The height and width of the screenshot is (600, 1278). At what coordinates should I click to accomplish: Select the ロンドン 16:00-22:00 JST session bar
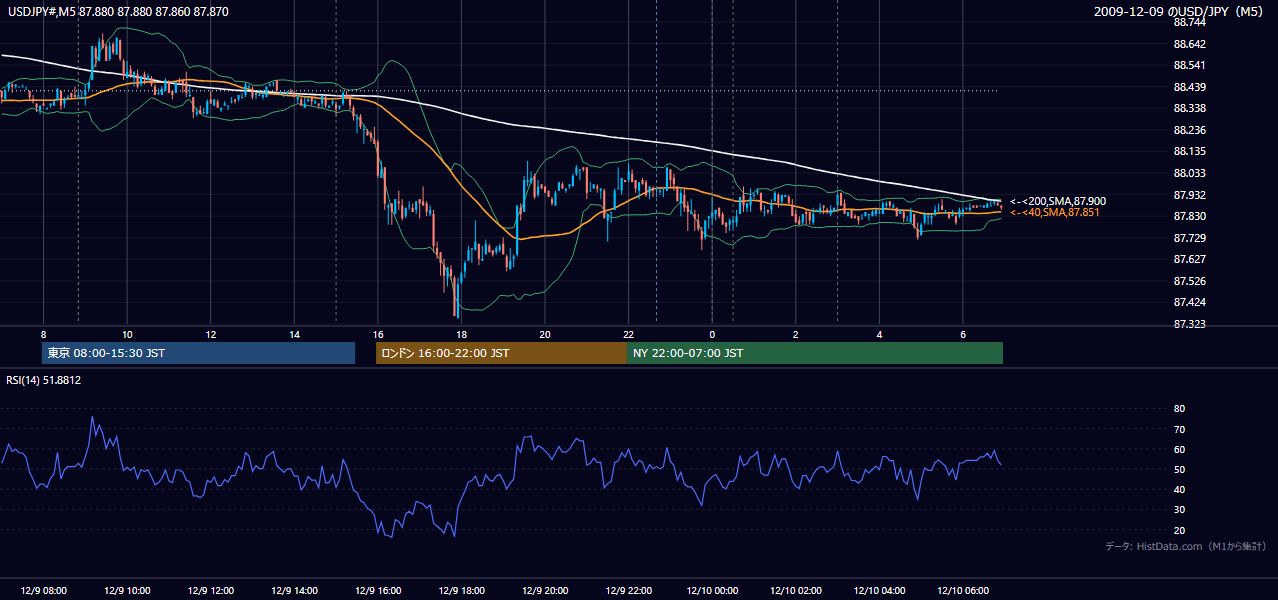click(x=501, y=353)
